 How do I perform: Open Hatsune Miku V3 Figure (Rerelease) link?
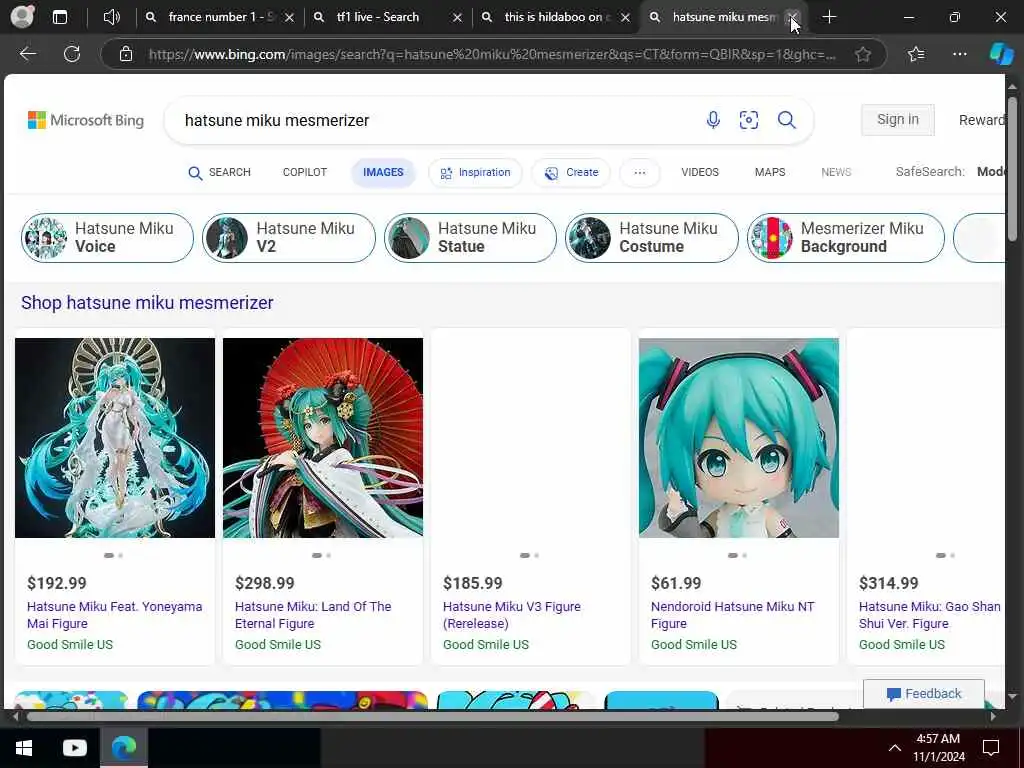point(511,615)
